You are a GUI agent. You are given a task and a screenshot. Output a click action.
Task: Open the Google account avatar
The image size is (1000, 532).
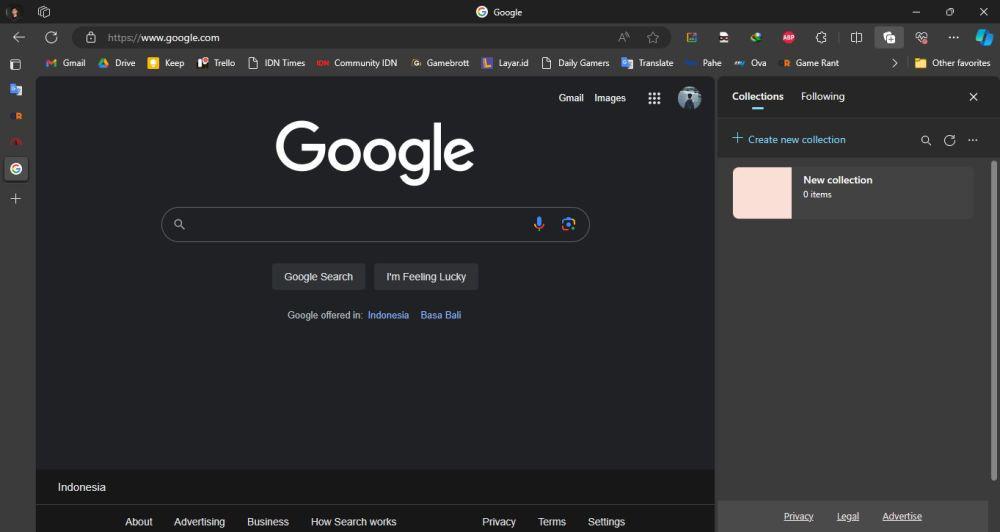tap(689, 98)
